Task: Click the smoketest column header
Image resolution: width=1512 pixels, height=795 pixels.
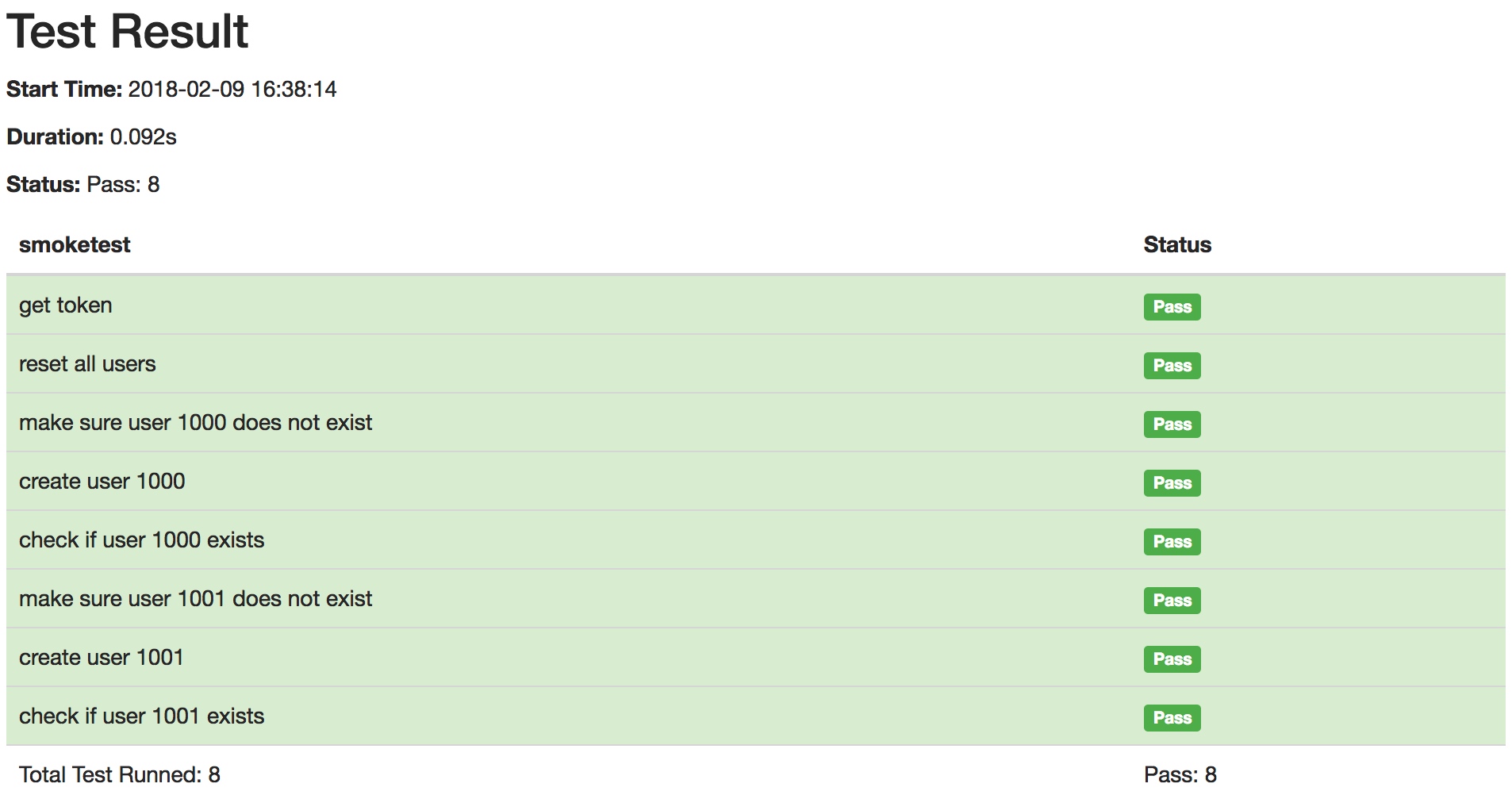Action: point(75,245)
